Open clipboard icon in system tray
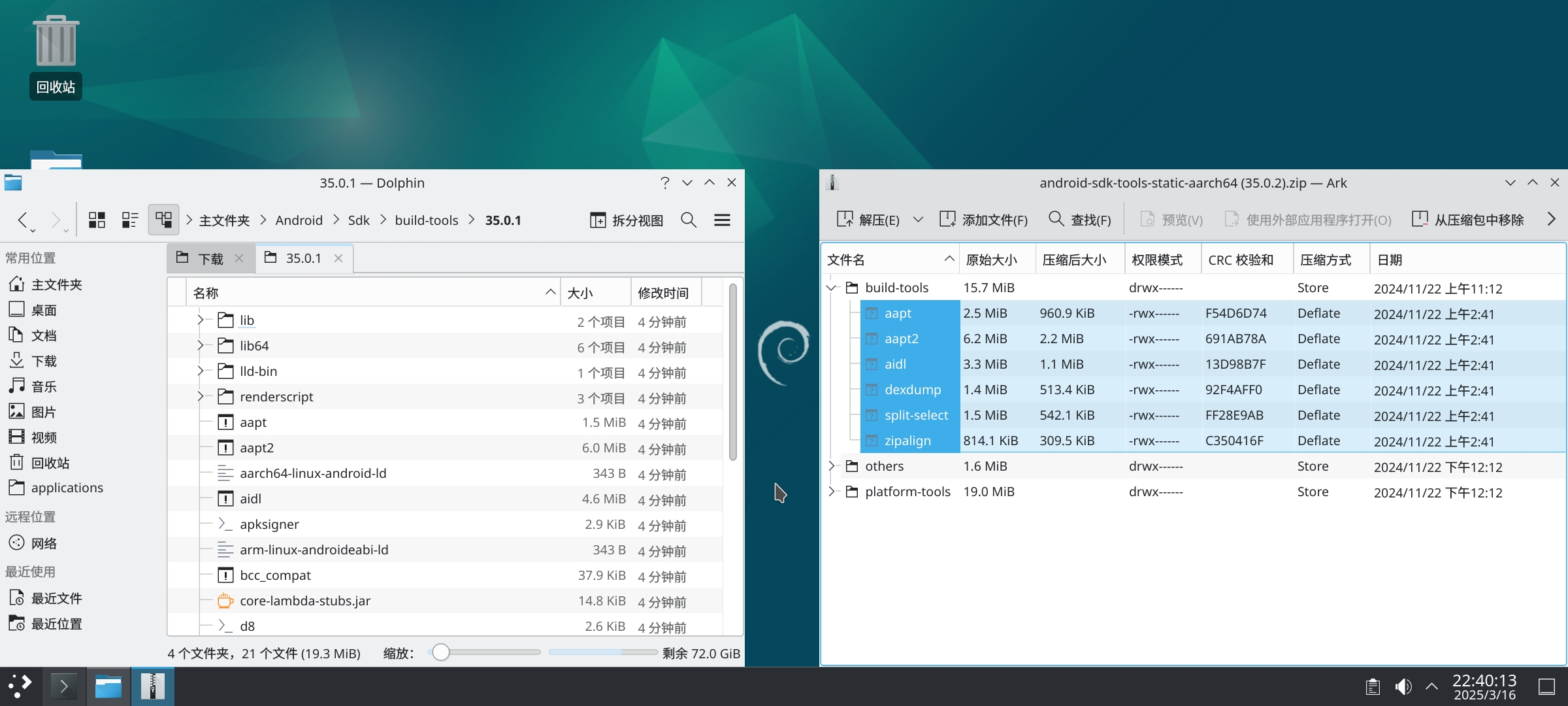This screenshot has width=1568, height=706. pyautogui.click(x=1373, y=686)
